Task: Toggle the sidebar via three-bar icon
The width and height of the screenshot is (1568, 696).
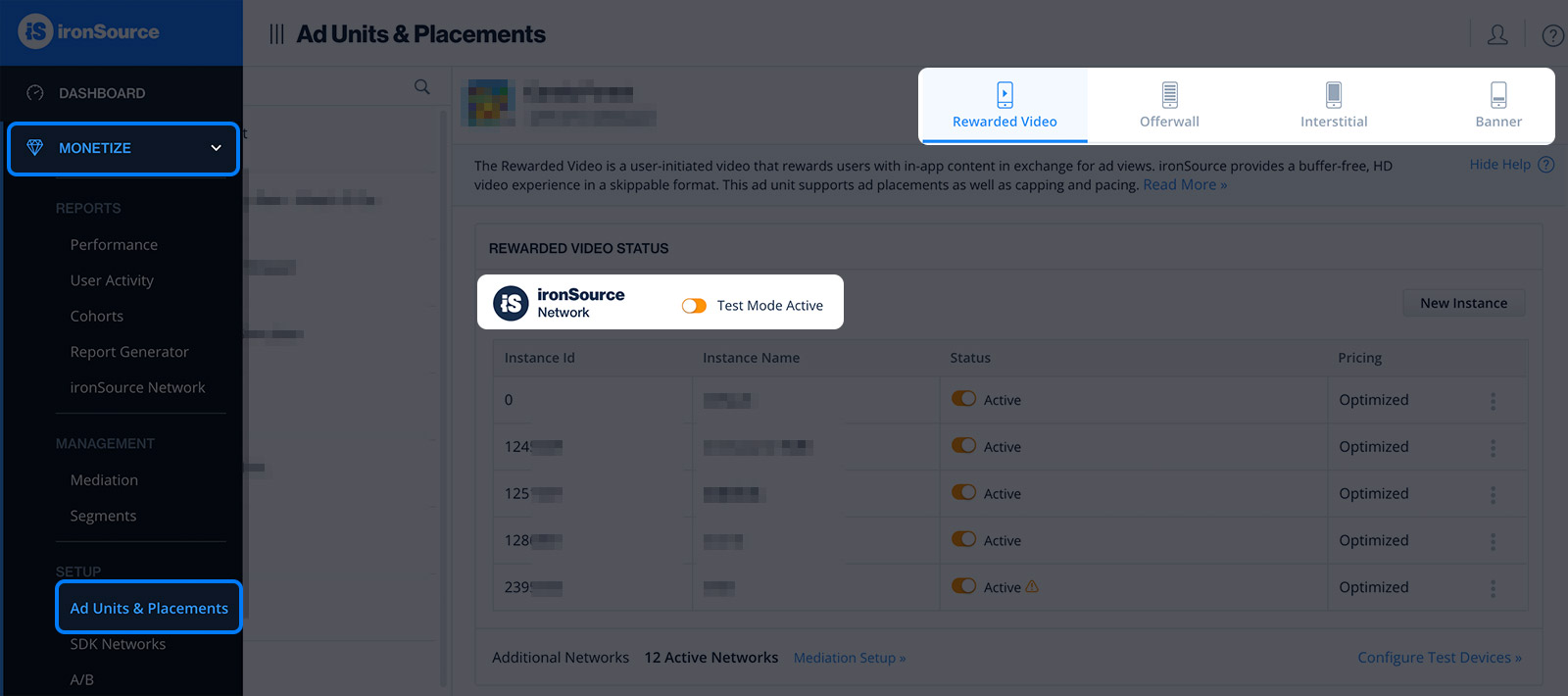Action: 276,34
